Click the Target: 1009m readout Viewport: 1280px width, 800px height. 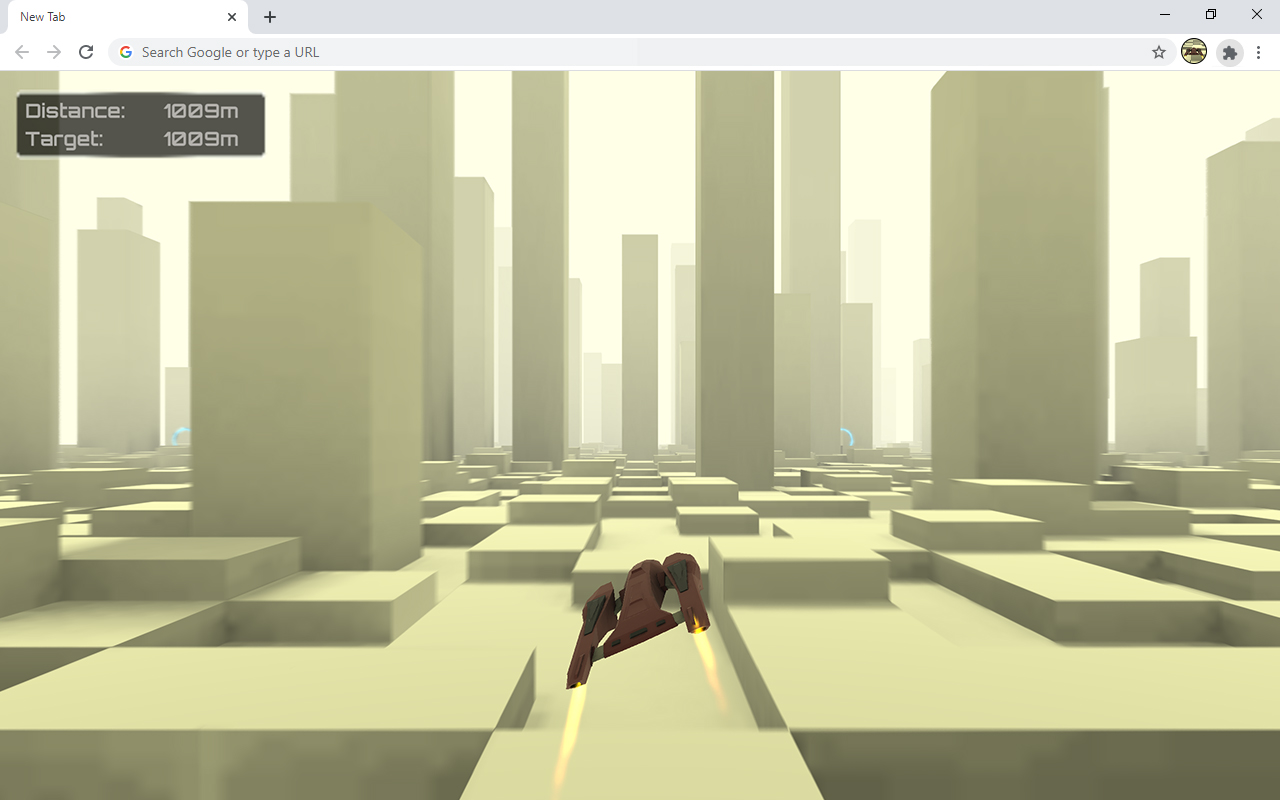[x=132, y=139]
